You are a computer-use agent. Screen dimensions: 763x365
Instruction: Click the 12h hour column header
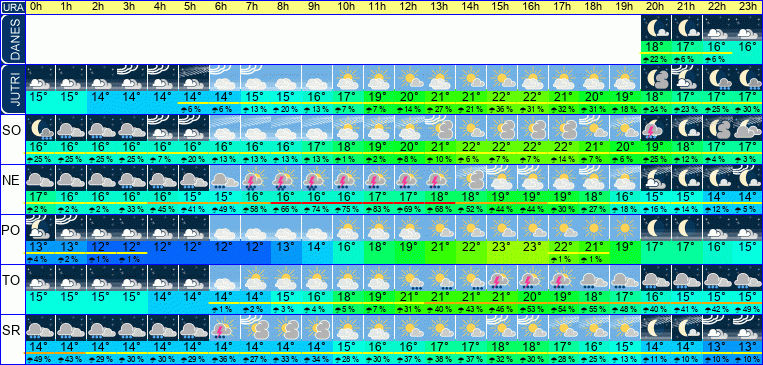click(409, 7)
